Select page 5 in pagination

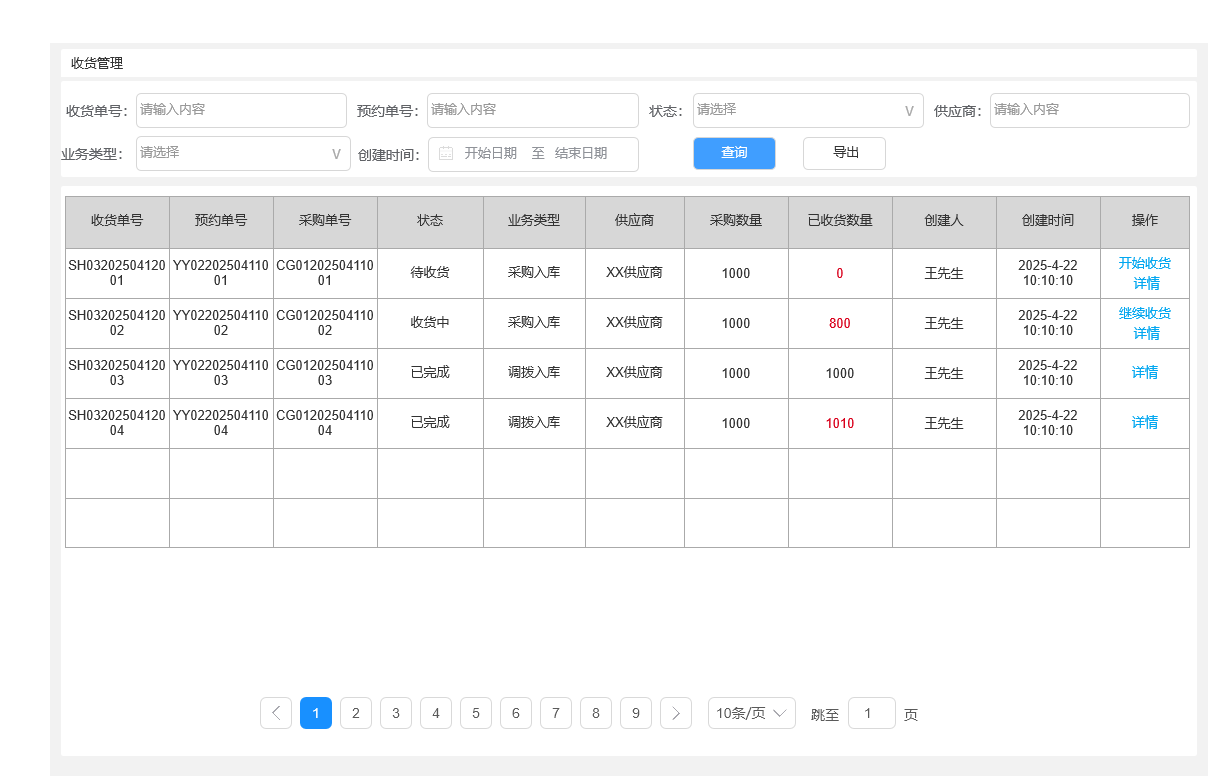pyautogui.click(x=476, y=713)
